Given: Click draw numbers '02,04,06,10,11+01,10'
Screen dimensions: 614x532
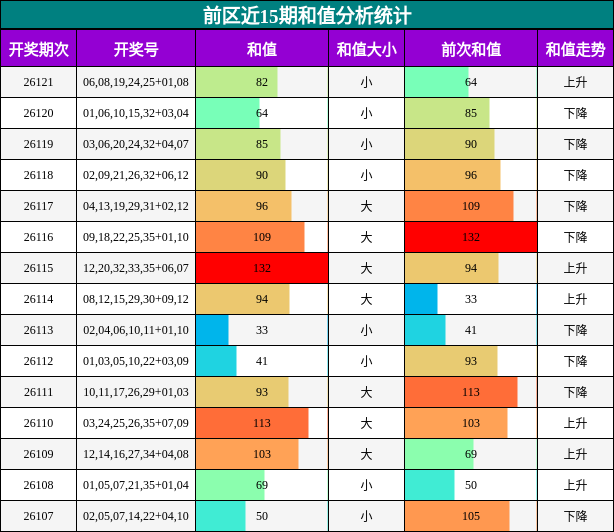Looking at the screenshot, I should (x=136, y=330).
